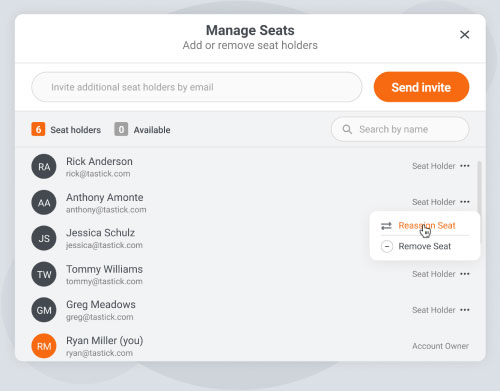Screen dimensions: 500x391
Task: Click the Add or remove seat holders subtitle
Action: (x=250, y=45)
